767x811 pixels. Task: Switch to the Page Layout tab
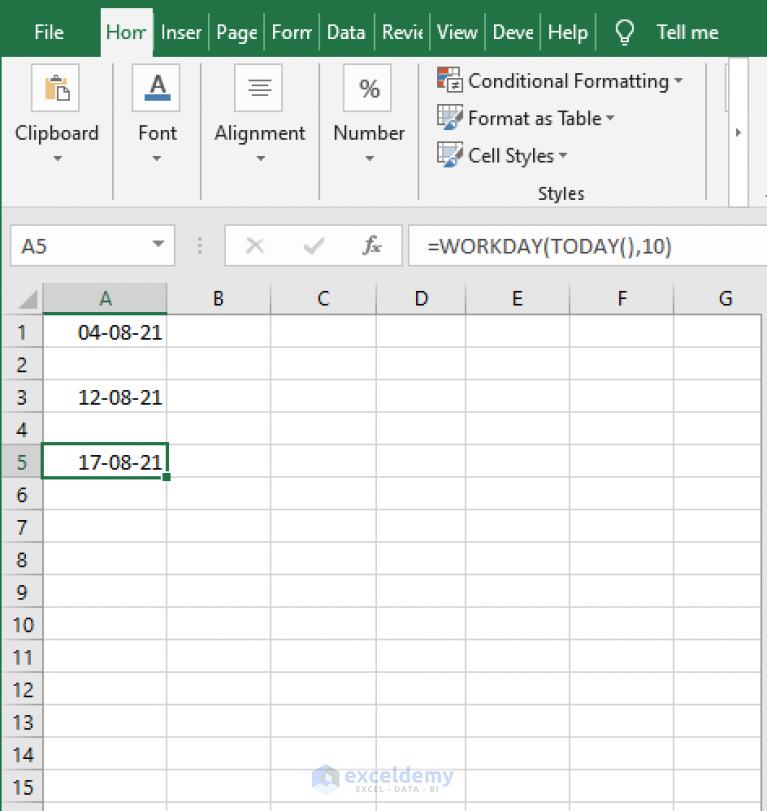237,32
